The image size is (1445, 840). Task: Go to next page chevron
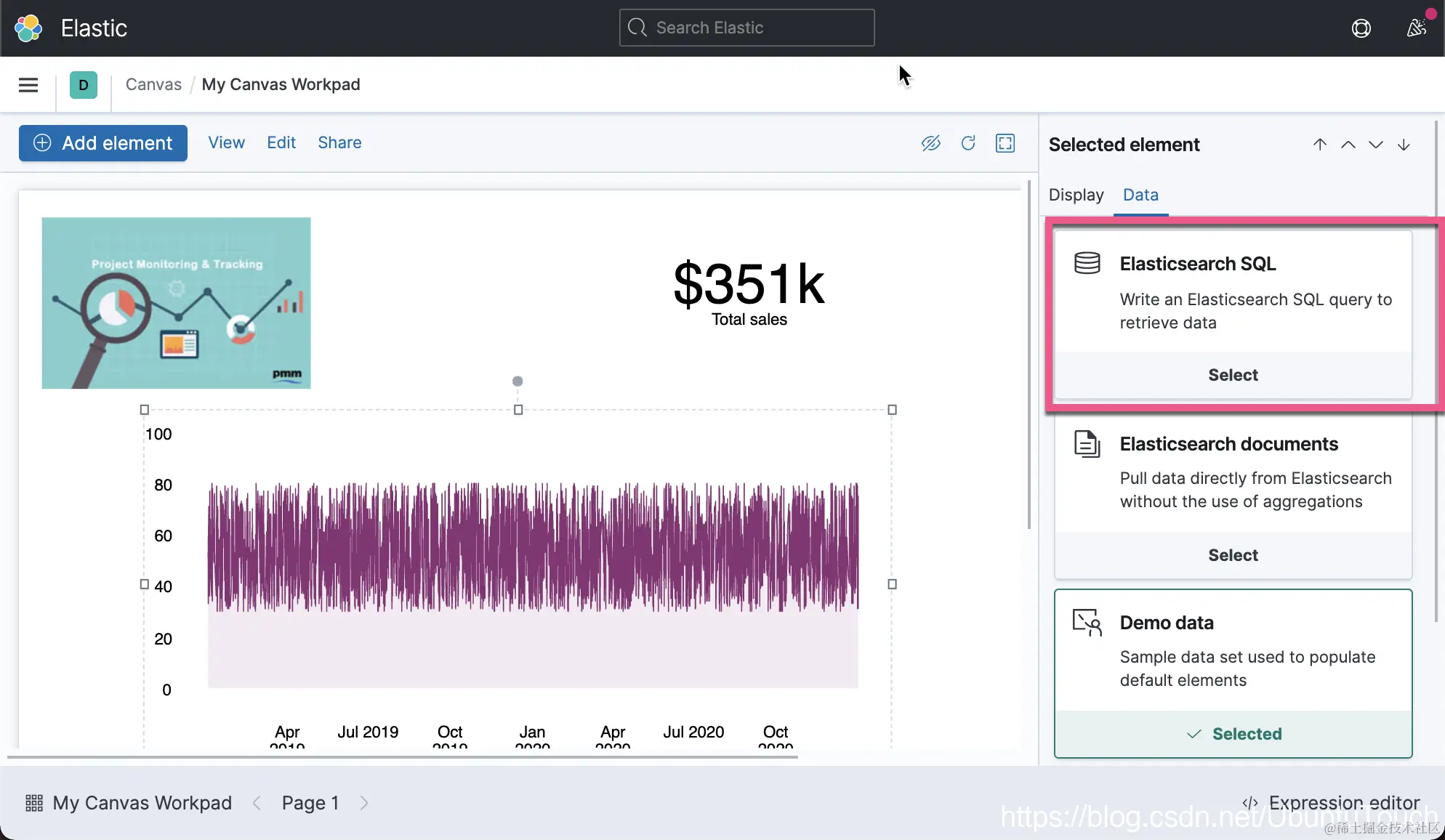pyautogui.click(x=364, y=803)
